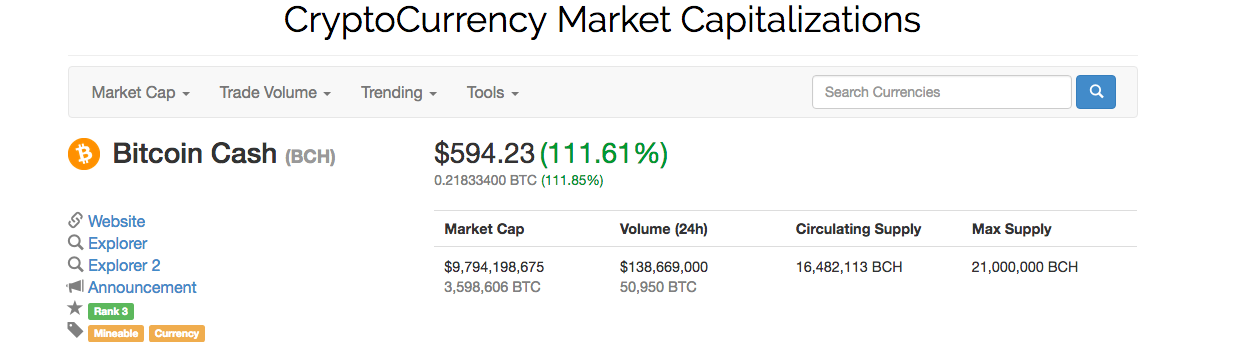Viewport: 1238px width, 360px height.
Task: Click the tag icon beside Mineable
Action: click(75, 331)
